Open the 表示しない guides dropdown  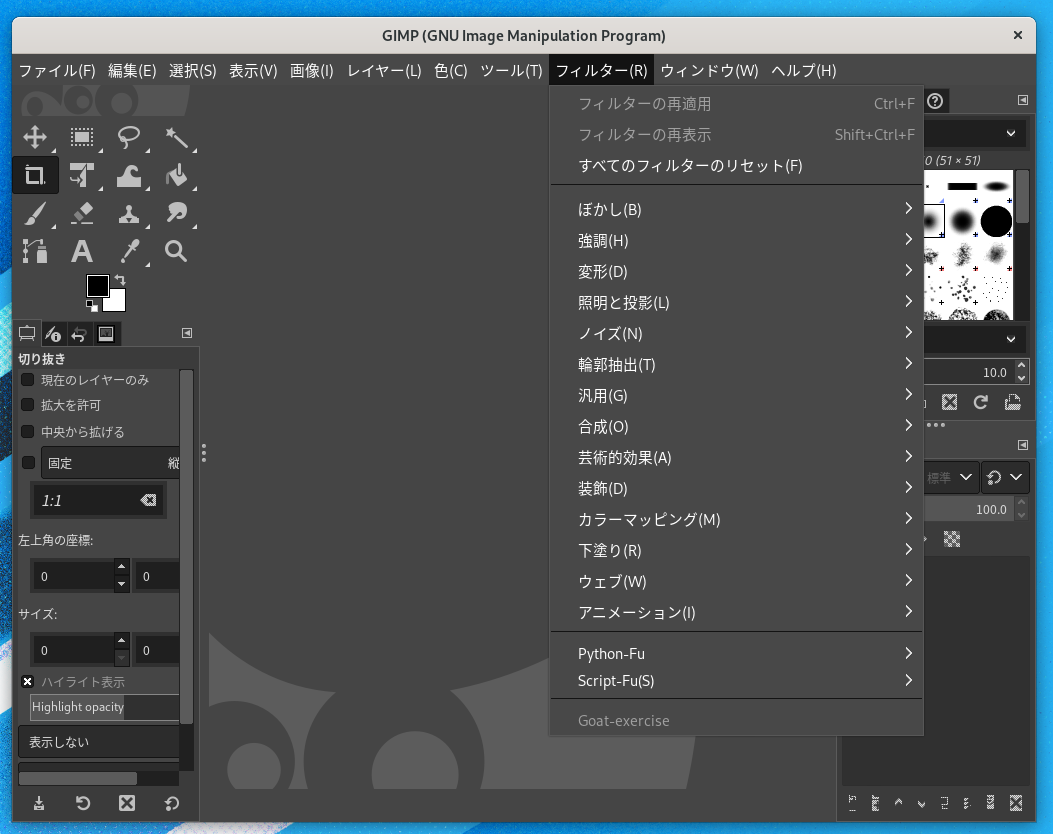99,742
